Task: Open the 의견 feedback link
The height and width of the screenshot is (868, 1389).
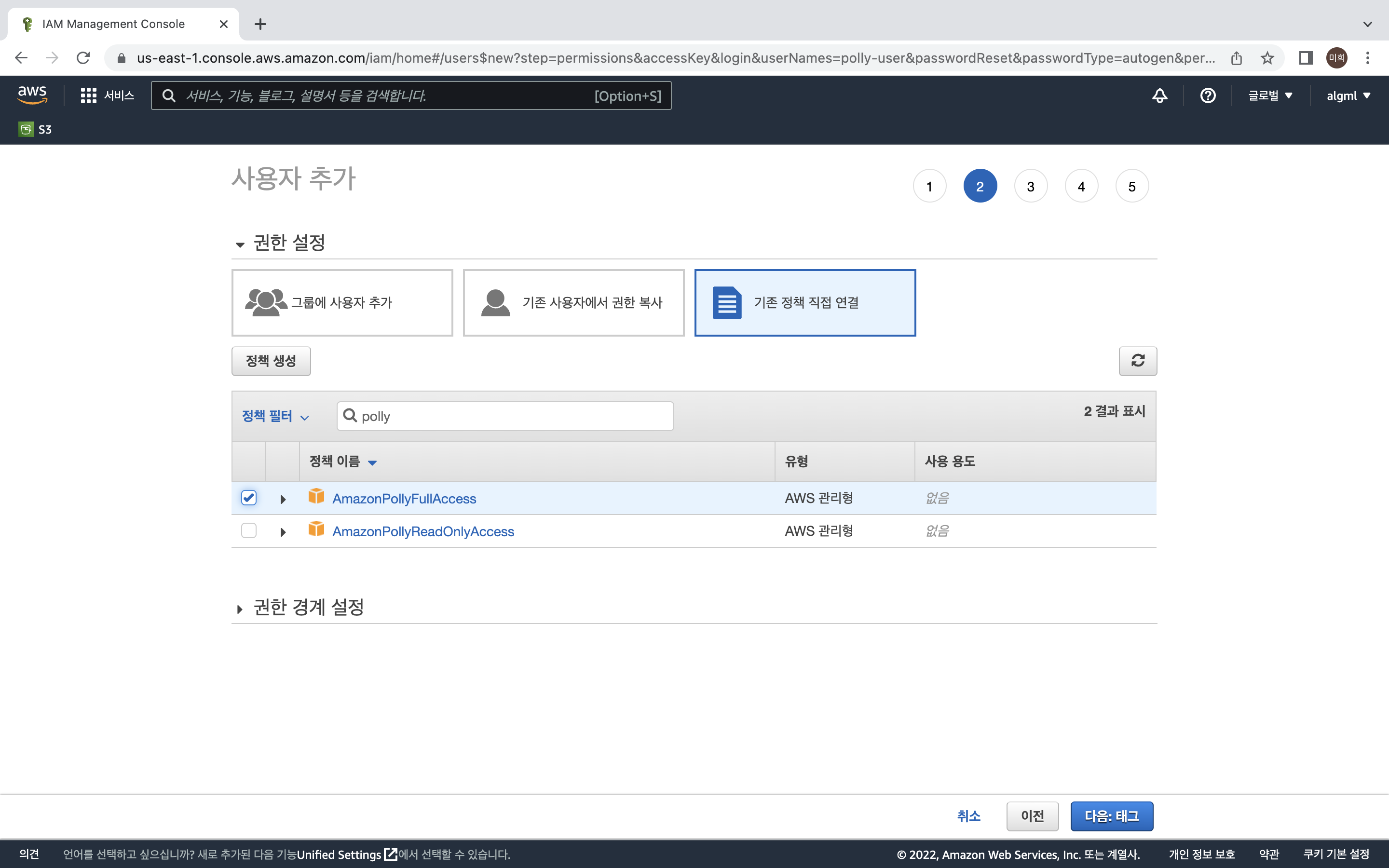Action: pos(29,854)
